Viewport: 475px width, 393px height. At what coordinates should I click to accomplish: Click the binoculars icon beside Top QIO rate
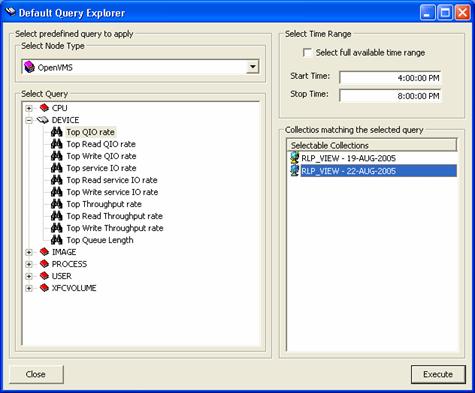coord(57,132)
